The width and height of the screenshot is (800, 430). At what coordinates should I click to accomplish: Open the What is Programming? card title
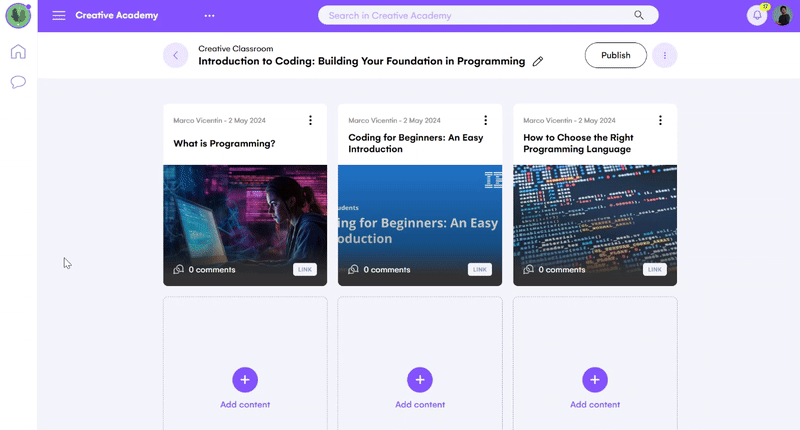tap(224, 143)
